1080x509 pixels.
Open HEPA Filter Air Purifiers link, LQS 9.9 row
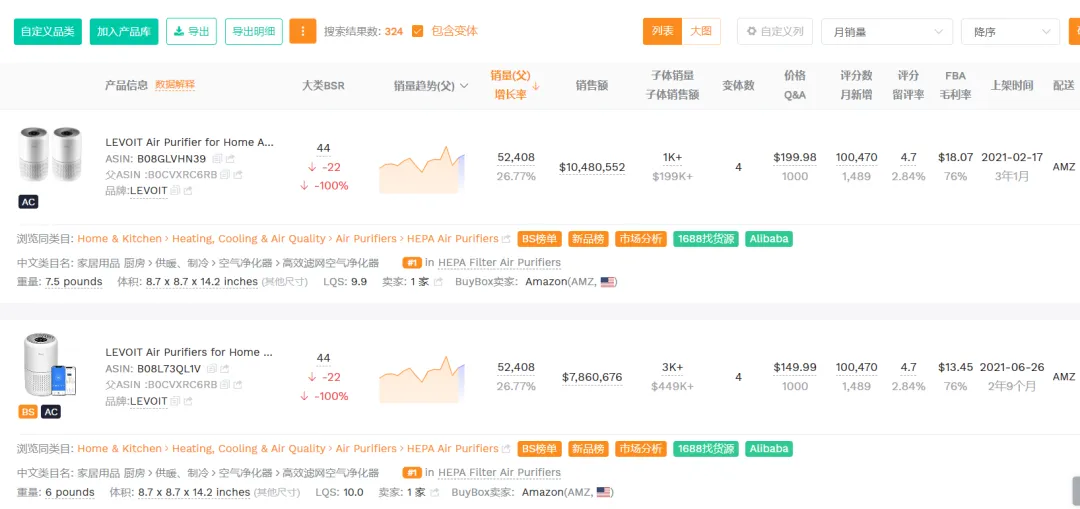pyautogui.click(x=499, y=262)
